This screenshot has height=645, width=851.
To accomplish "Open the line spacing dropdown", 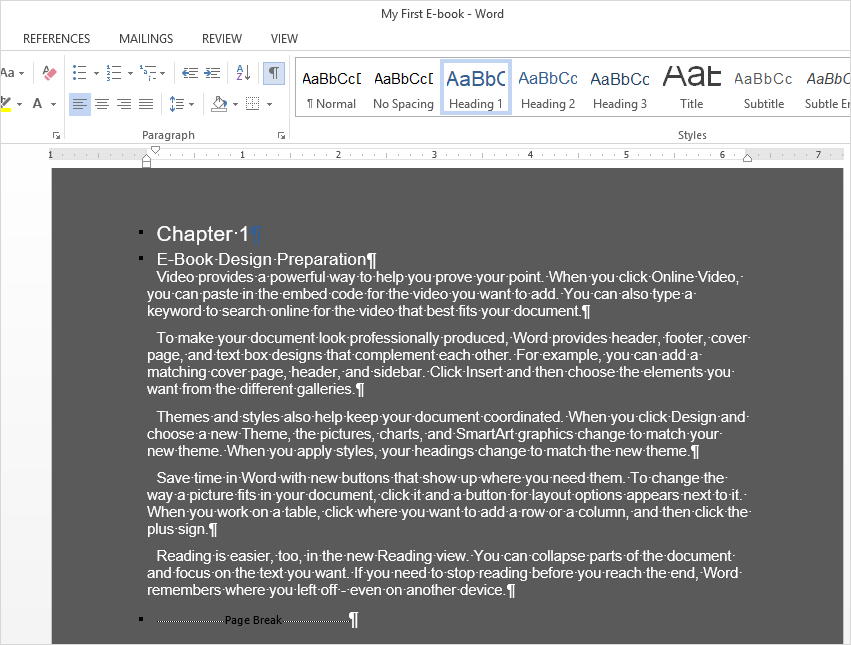I will point(181,104).
